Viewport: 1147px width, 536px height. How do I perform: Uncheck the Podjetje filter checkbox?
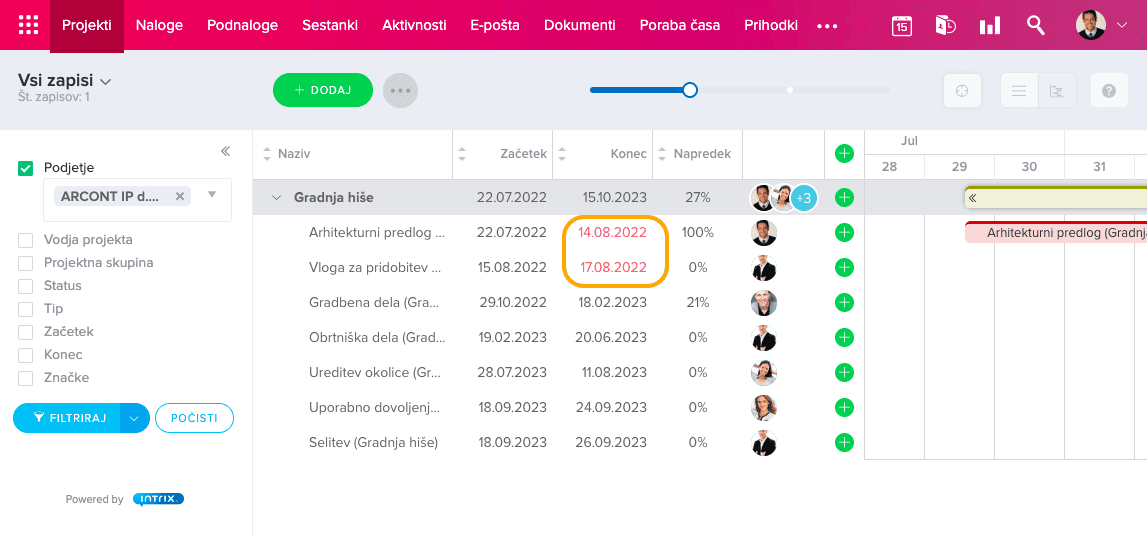click(x=26, y=168)
